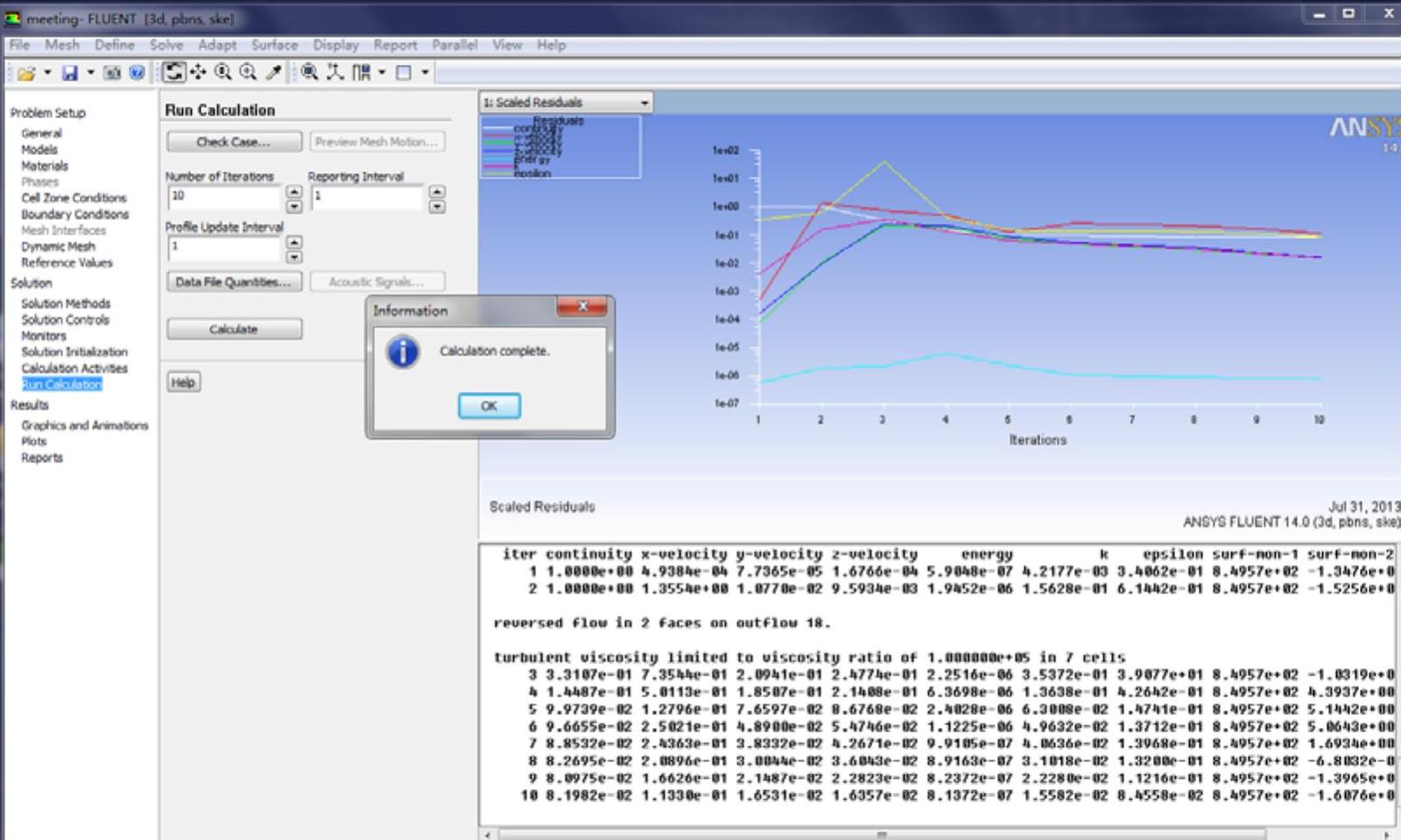The image size is (1401, 840).
Task: Increase Number of Iterations with up arrow
Action: [294, 191]
